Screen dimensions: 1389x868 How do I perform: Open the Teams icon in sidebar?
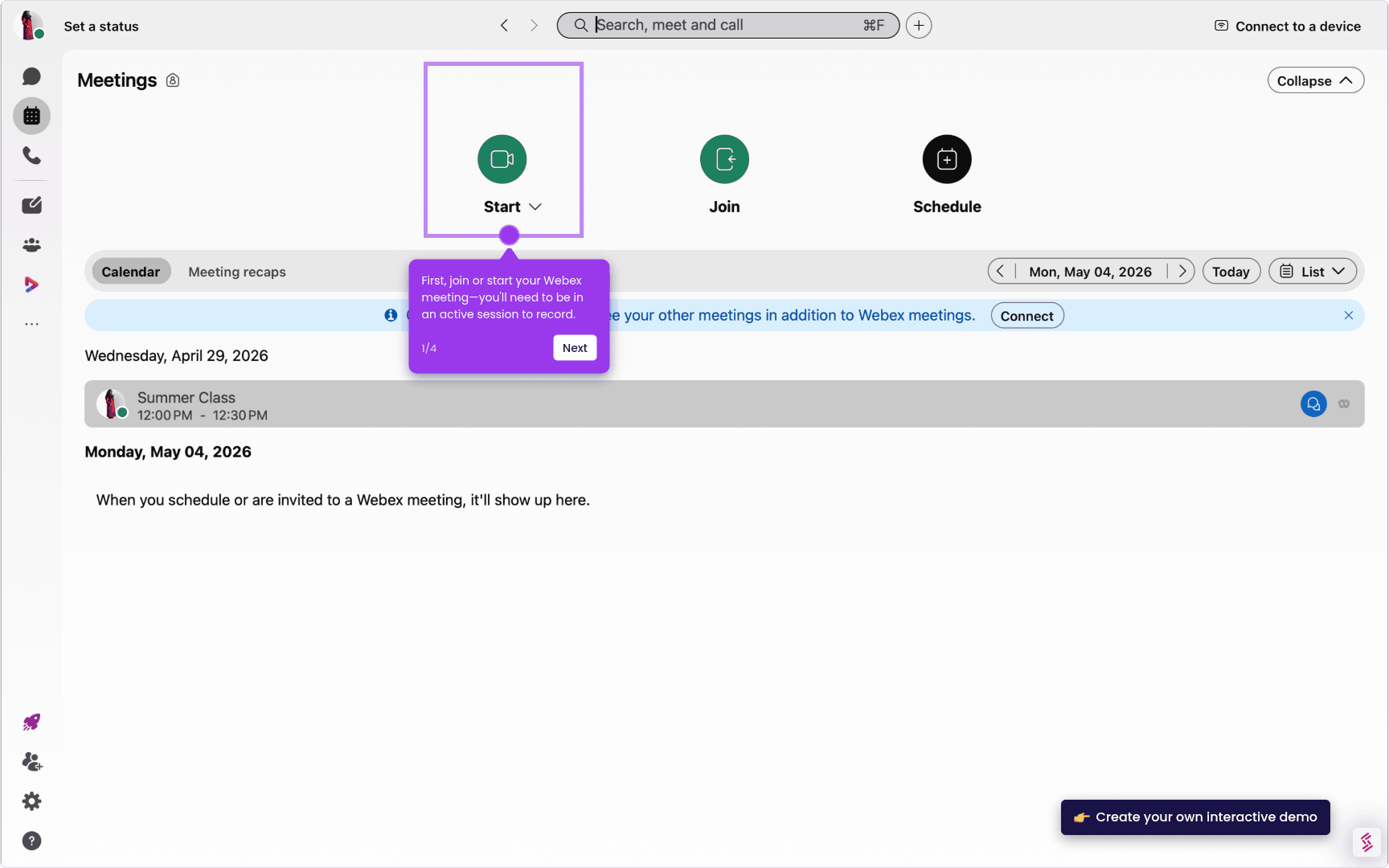pos(31,244)
